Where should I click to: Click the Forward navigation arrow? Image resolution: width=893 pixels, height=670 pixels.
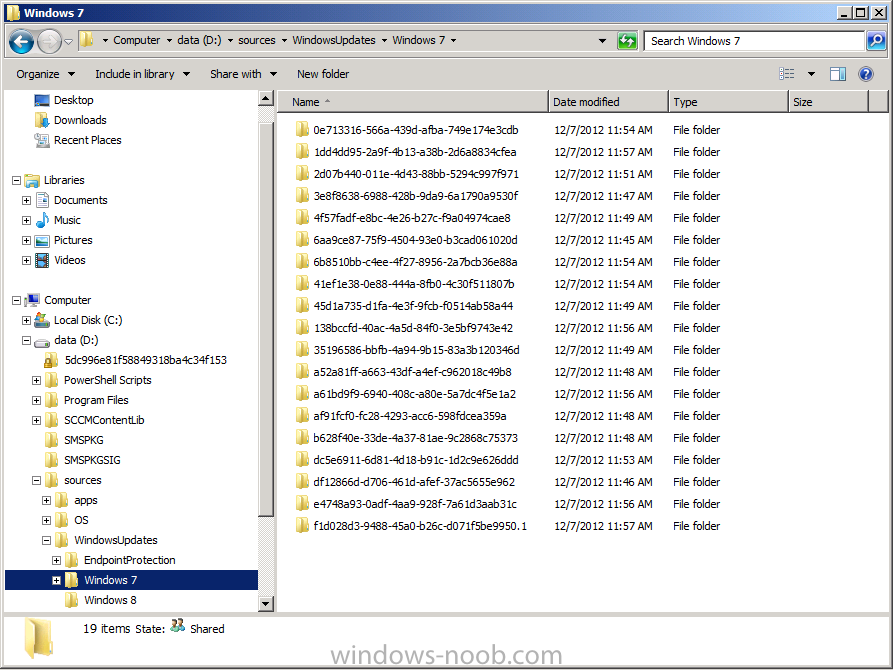[49, 41]
